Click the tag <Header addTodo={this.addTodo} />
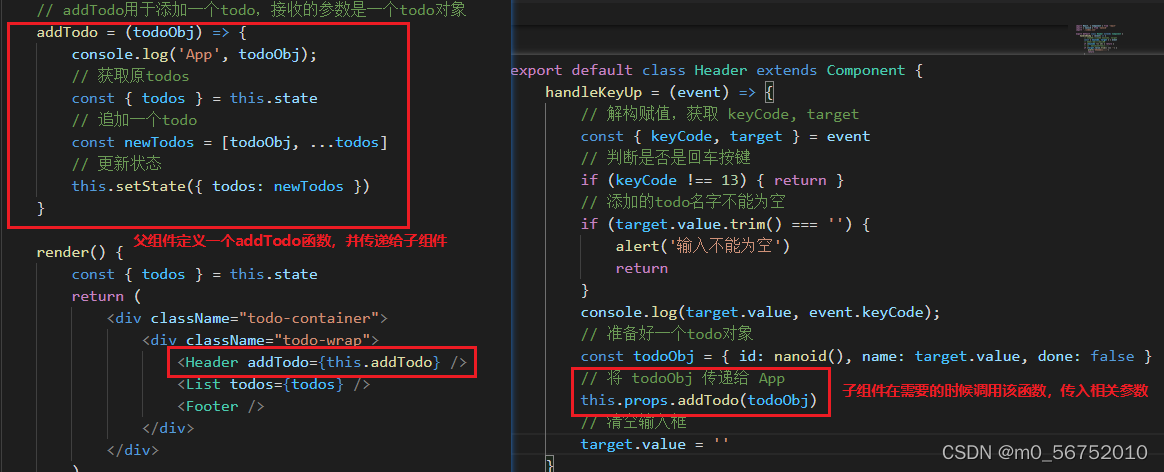This screenshot has height=472, width=1164. coord(322,362)
